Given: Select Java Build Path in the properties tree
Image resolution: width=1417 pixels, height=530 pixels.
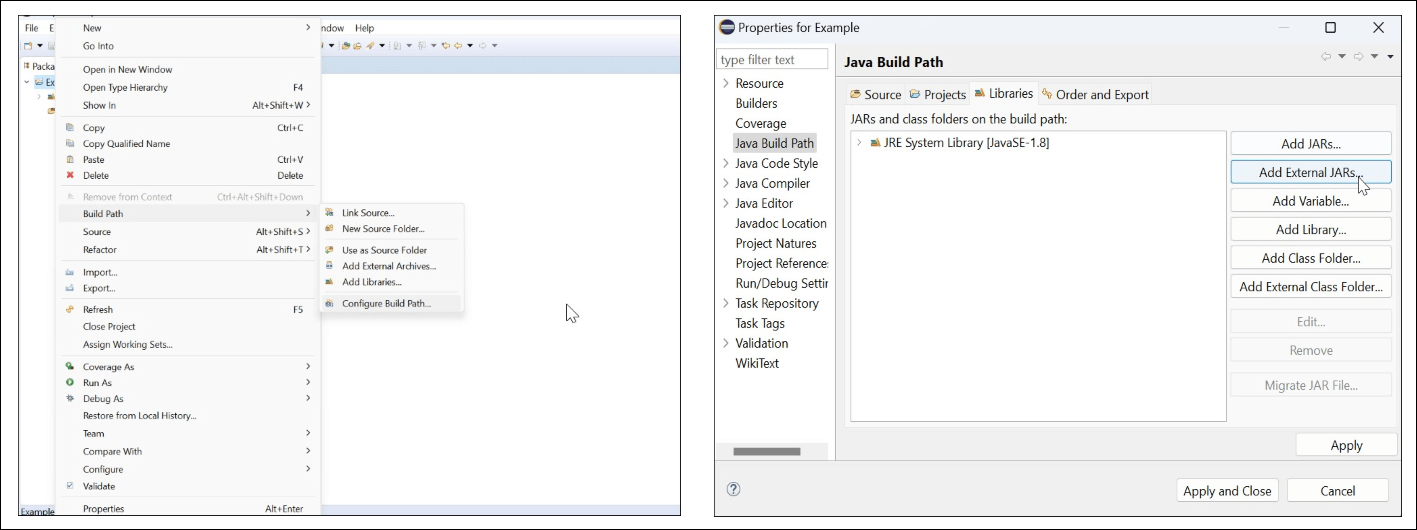Looking at the screenshot, I should (x=774, y=143).
